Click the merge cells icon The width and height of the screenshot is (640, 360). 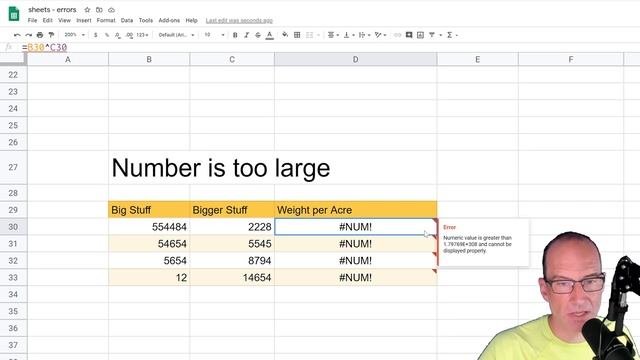(x=309, y=35)
